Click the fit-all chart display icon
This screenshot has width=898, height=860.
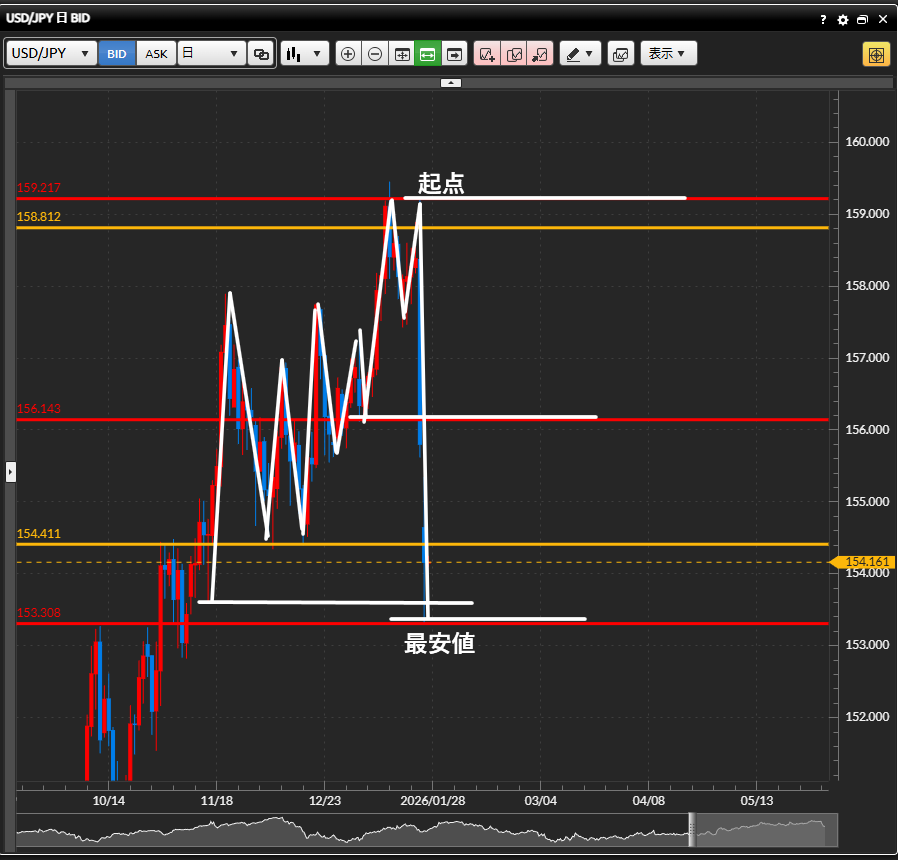click(402, 54)
